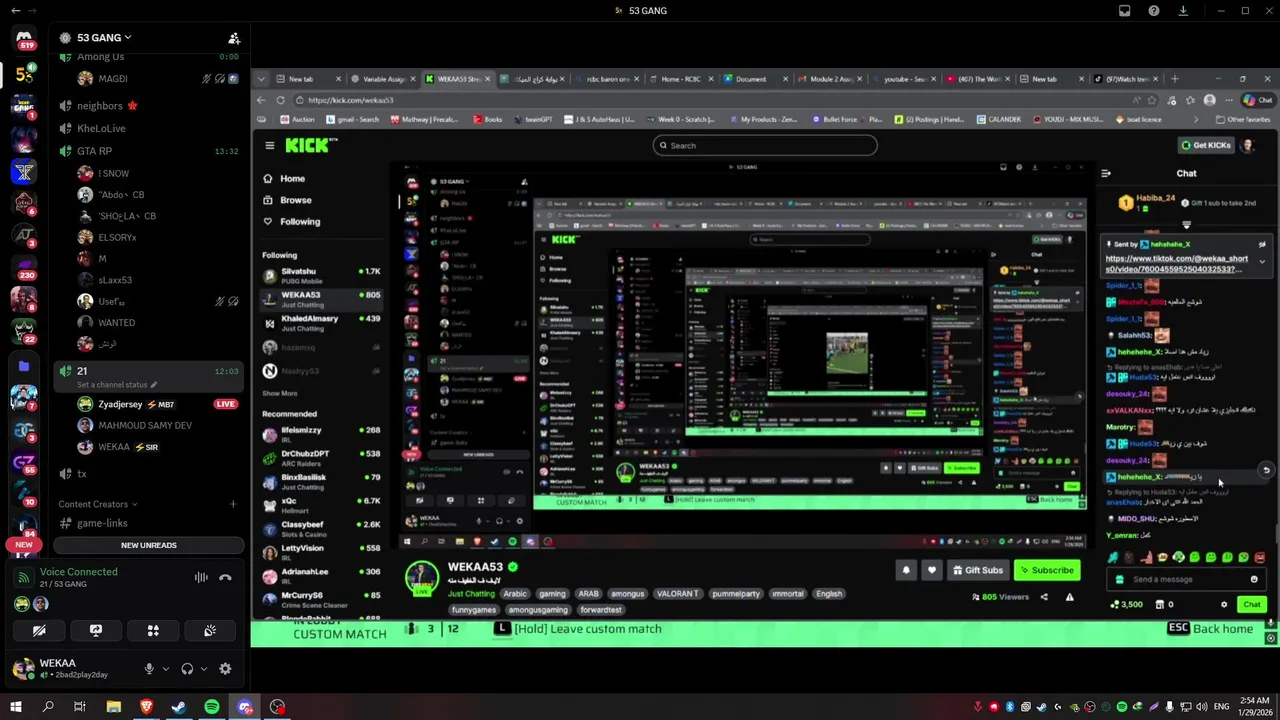Open the server icon with blue X logo
Image resolution: width=1280 pixels, height=720 pixels.
coord(24,171)
